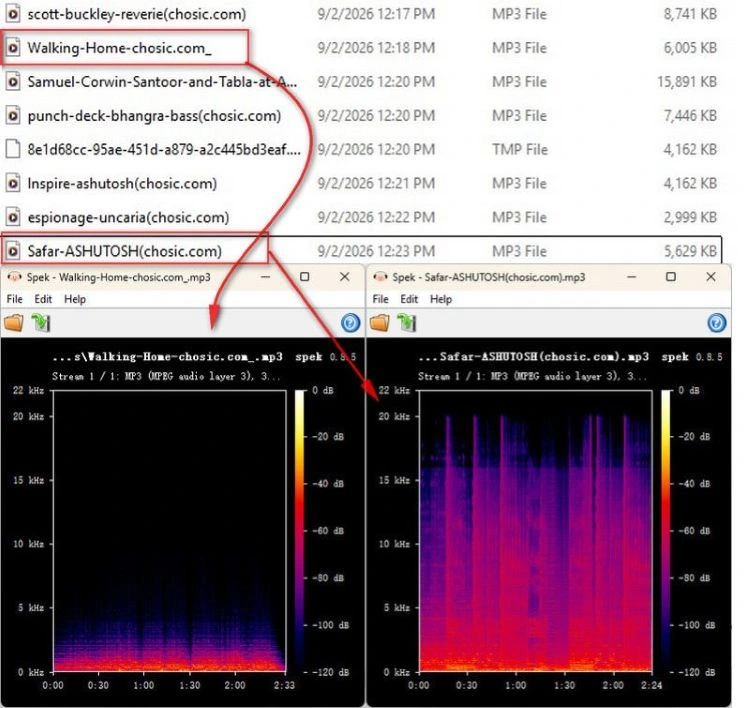Select Inspire-ashutosh(chosic.com) file name
The image size is (750, 708).
122,183
